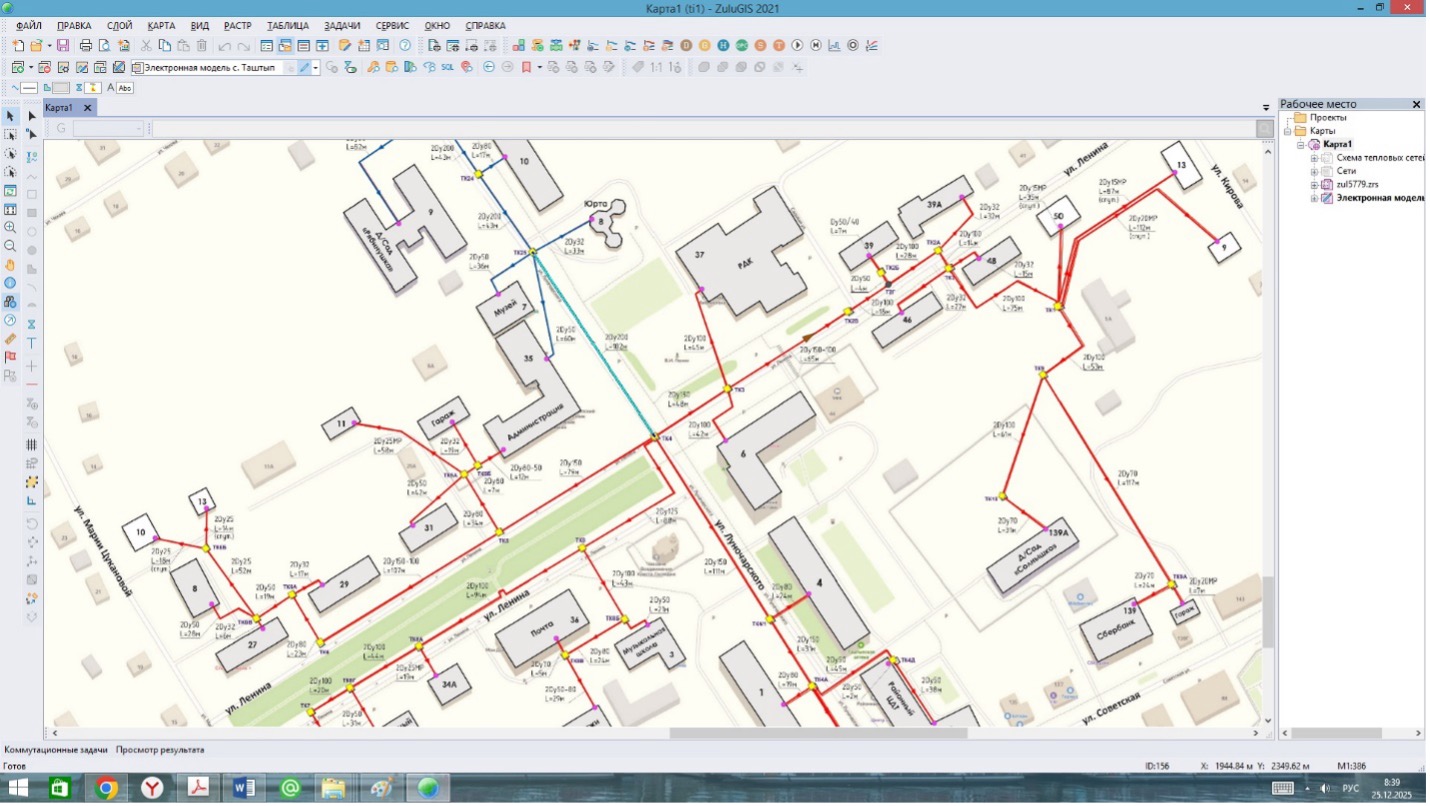
Task: Click the Information (i) tool icon
Action: 11,283
